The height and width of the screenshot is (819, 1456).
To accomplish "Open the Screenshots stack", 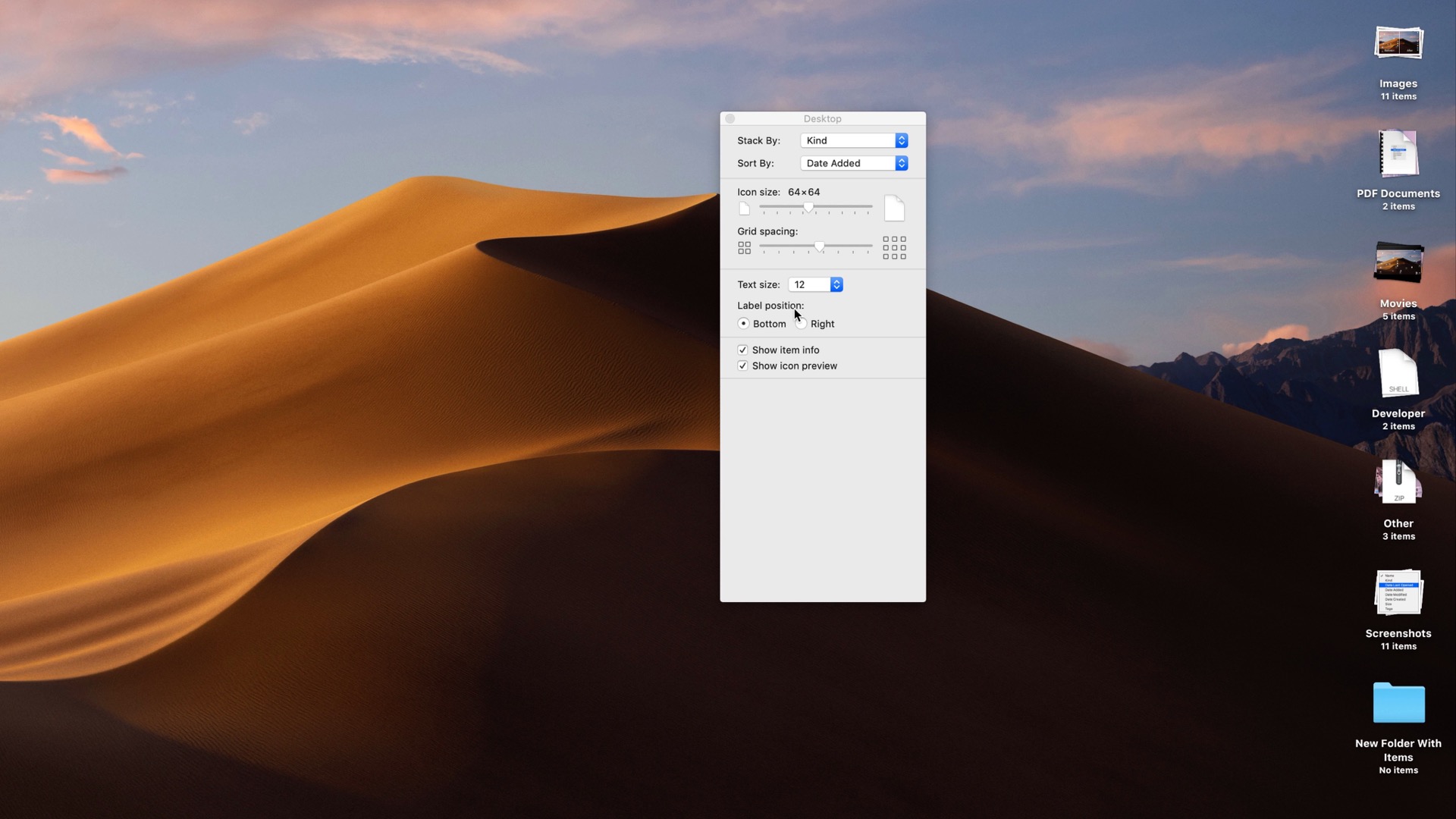I will pyautogui.click(x=1398, y=593).
